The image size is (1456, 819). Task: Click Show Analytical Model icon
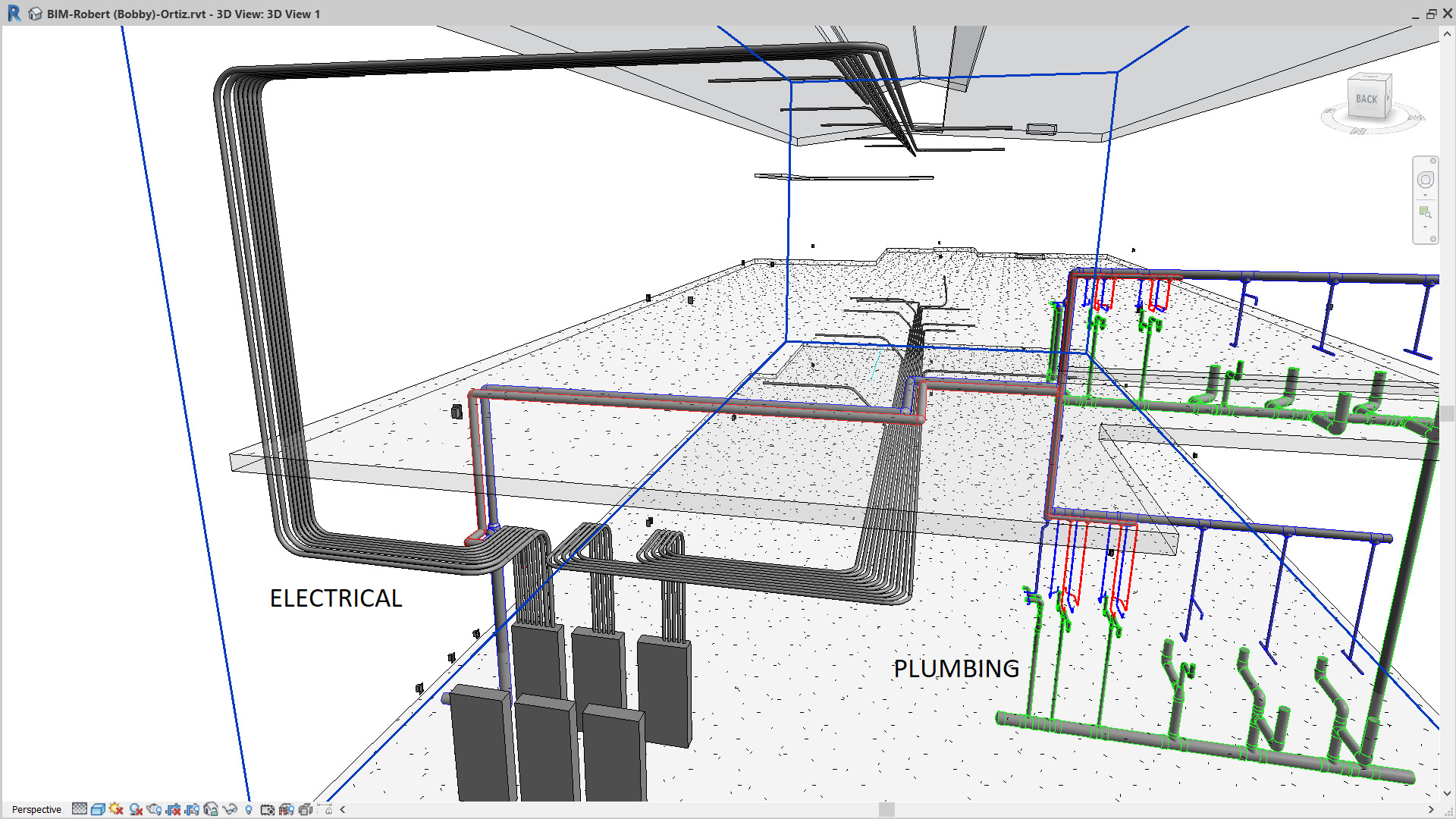(x=287, y=809)
